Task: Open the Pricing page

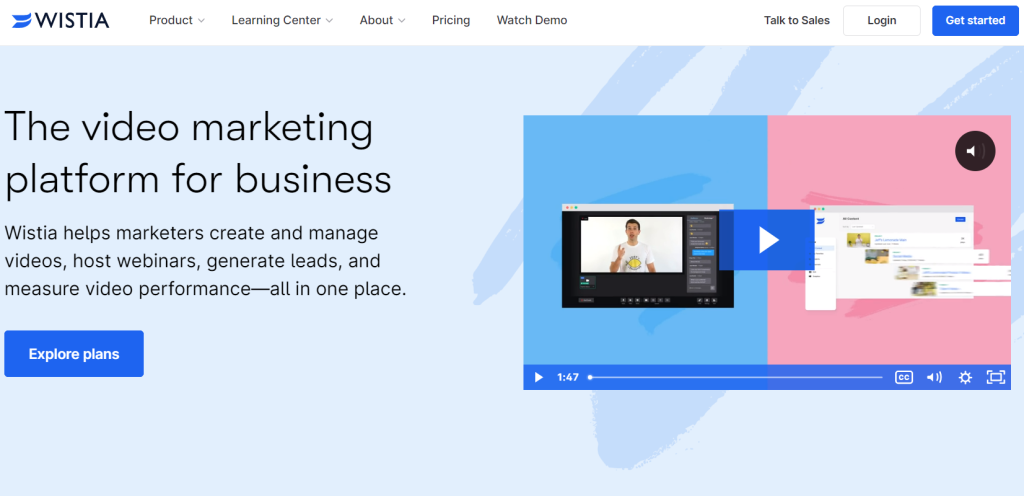Action: pos(451,20)
